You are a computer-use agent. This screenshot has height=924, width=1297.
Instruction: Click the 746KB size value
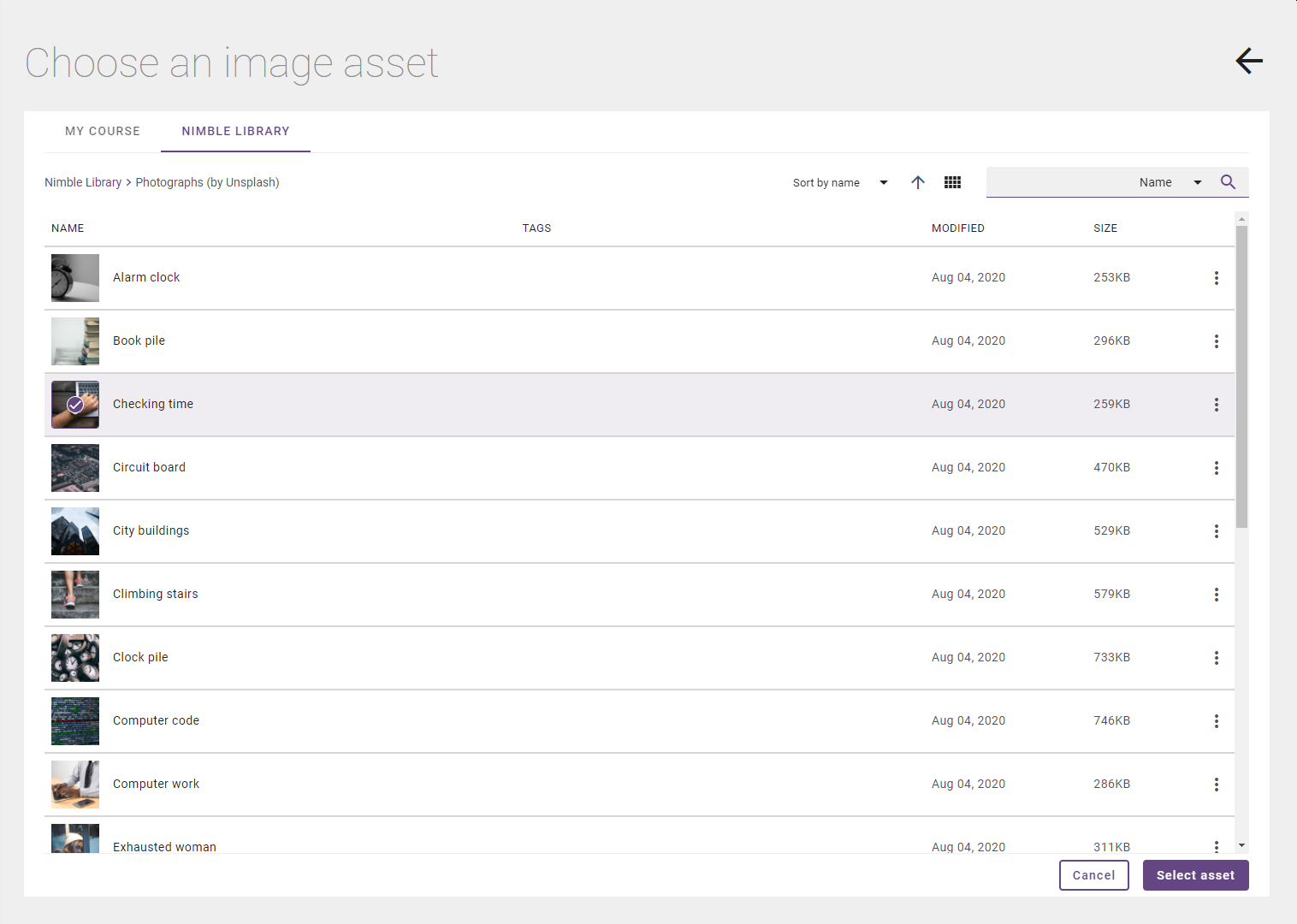coord(1111,720)
